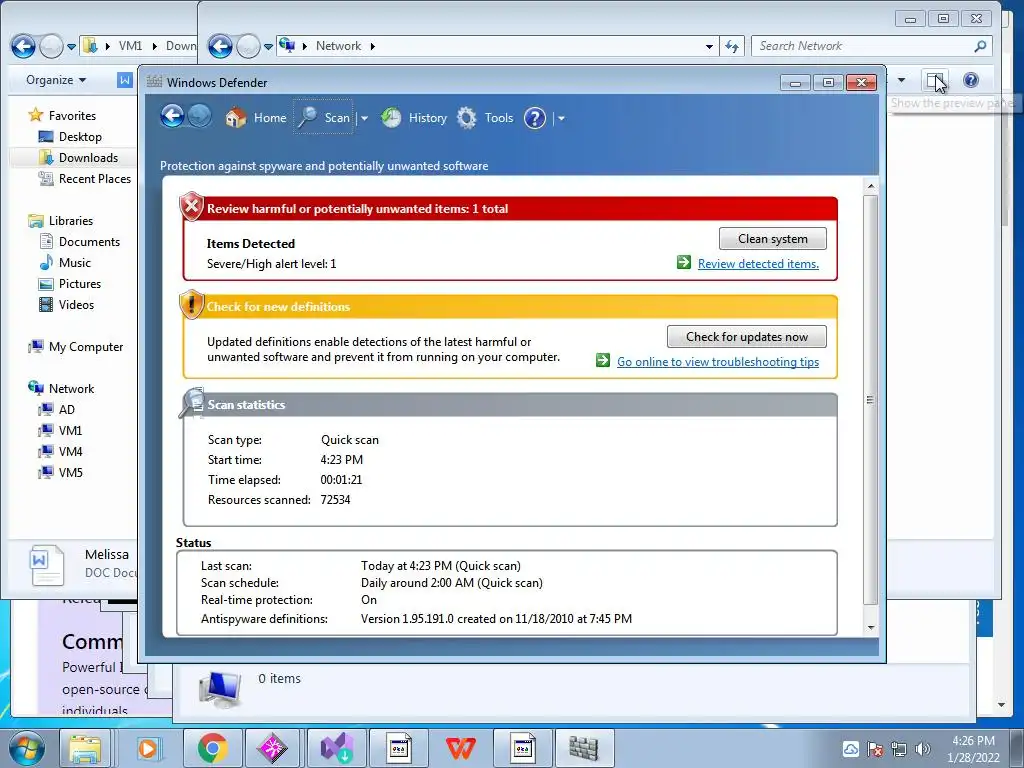Viewport: 1024px width, 768px height.
Task: Start a scan with the Scan button
Action: pos(323,118)
